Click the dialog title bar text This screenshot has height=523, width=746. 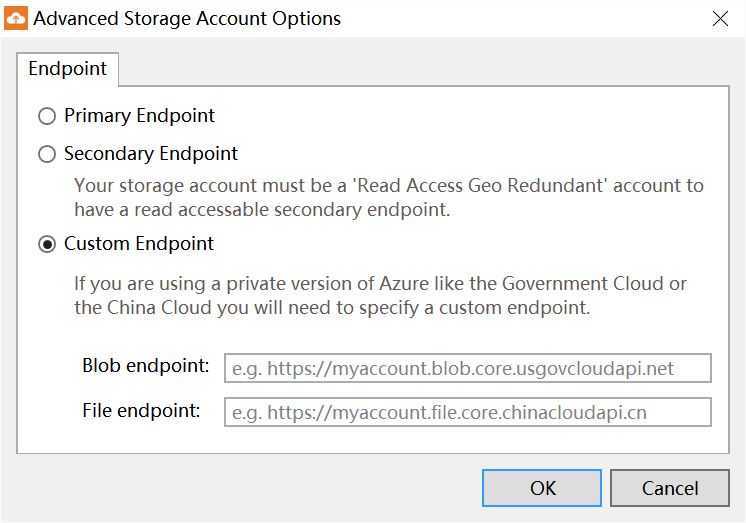click(187, 19)
